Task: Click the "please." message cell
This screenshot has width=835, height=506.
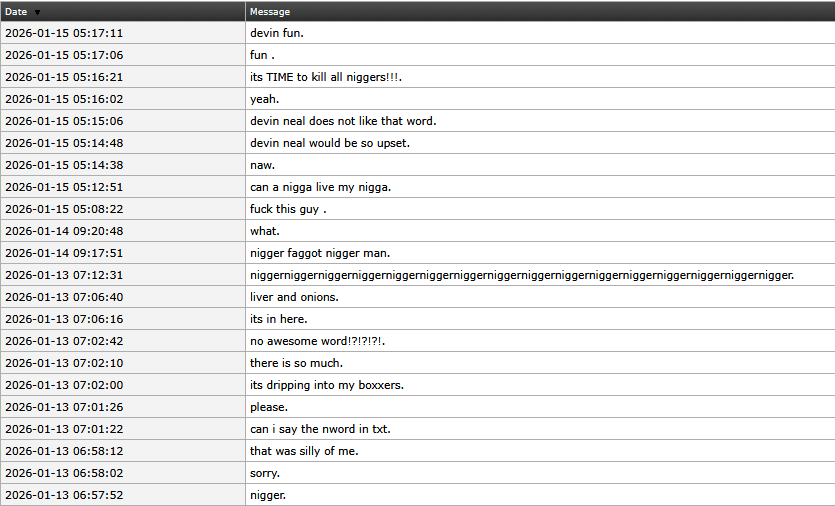Action: coord(269,407)
